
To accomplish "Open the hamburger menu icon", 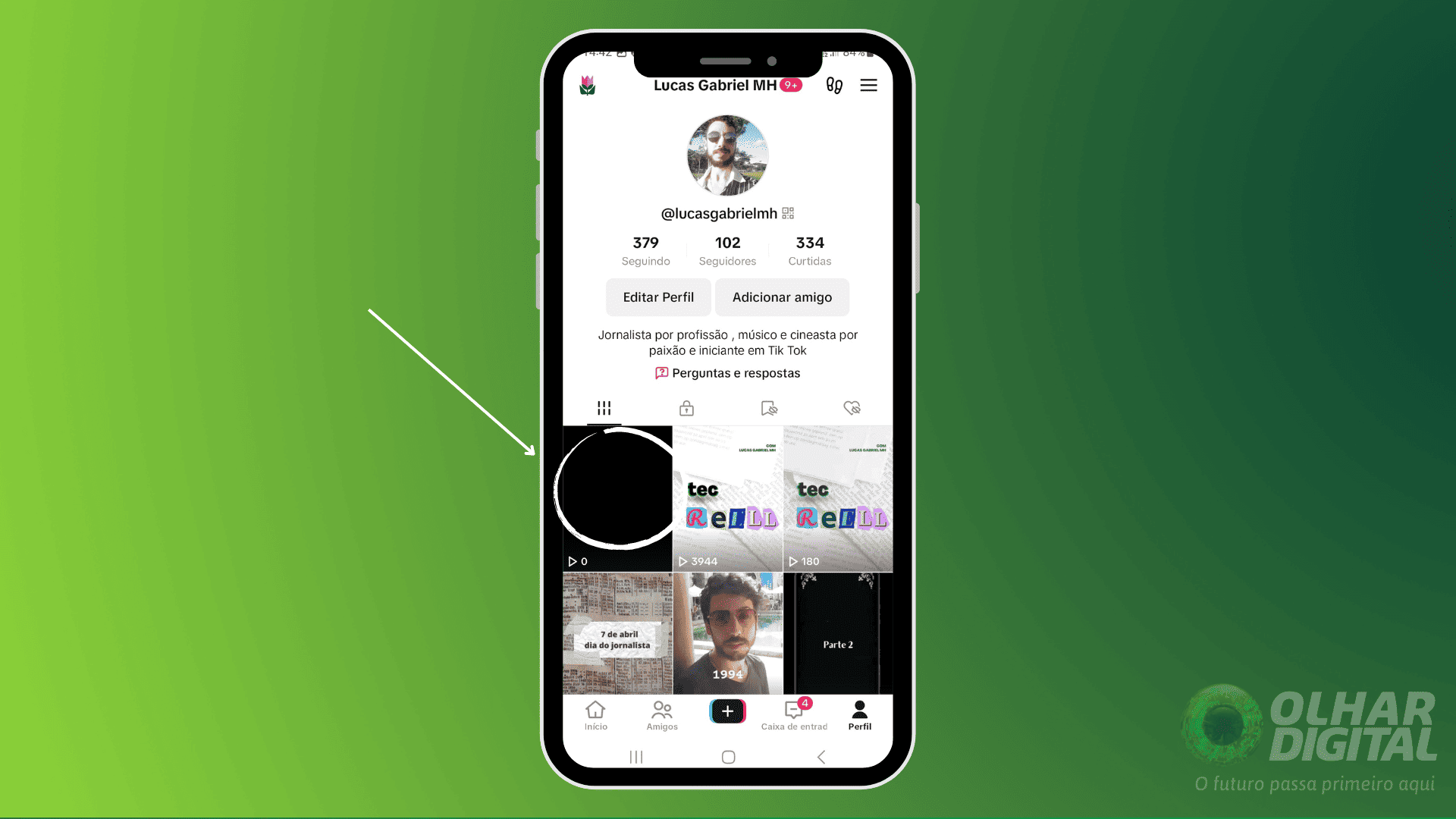I will click(x=868, y=85).
